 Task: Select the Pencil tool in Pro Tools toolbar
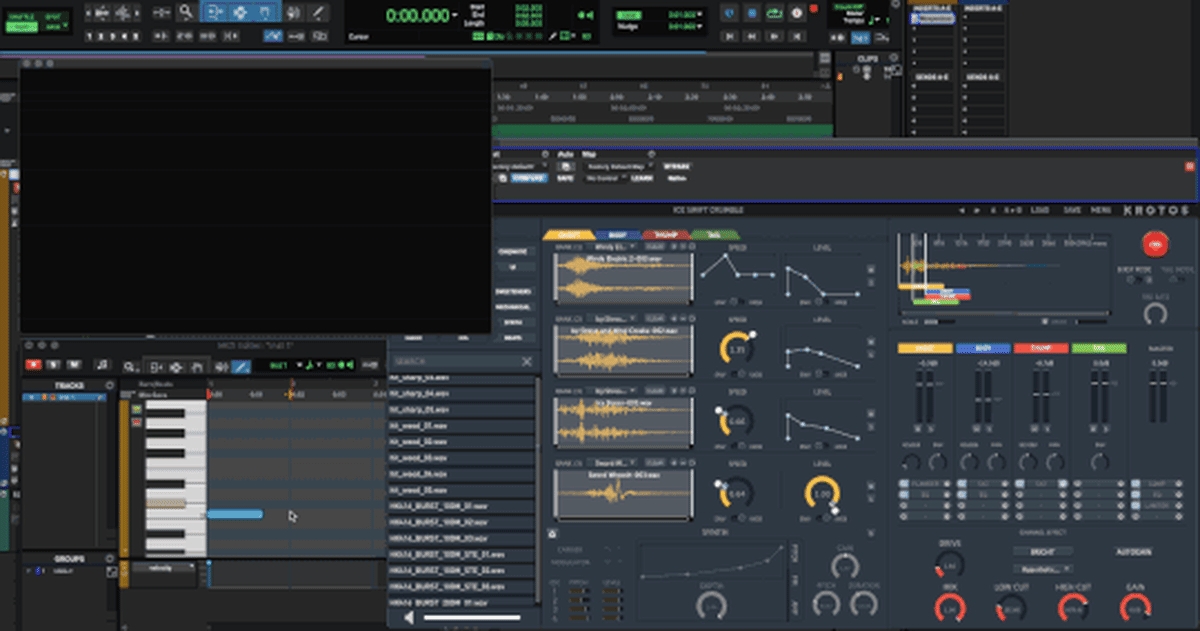318,13
